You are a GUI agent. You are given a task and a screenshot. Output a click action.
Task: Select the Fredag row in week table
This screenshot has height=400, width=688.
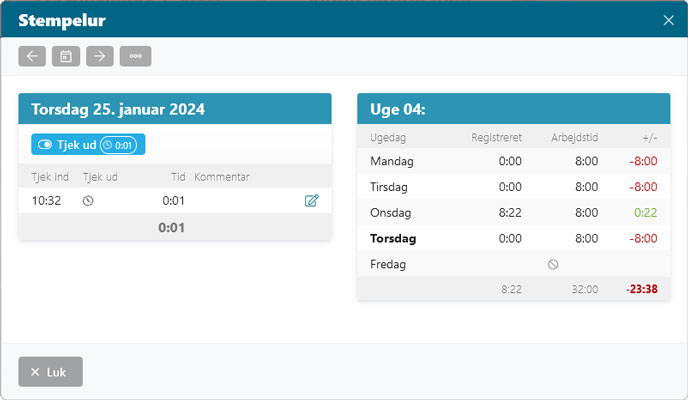[390, 265]
